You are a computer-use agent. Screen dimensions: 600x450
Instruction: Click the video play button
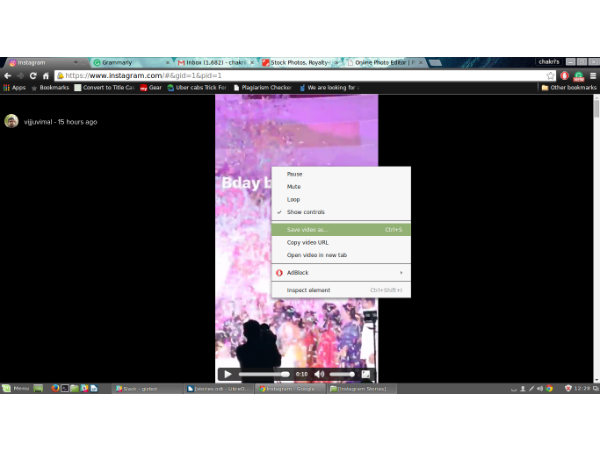(228, 374)
